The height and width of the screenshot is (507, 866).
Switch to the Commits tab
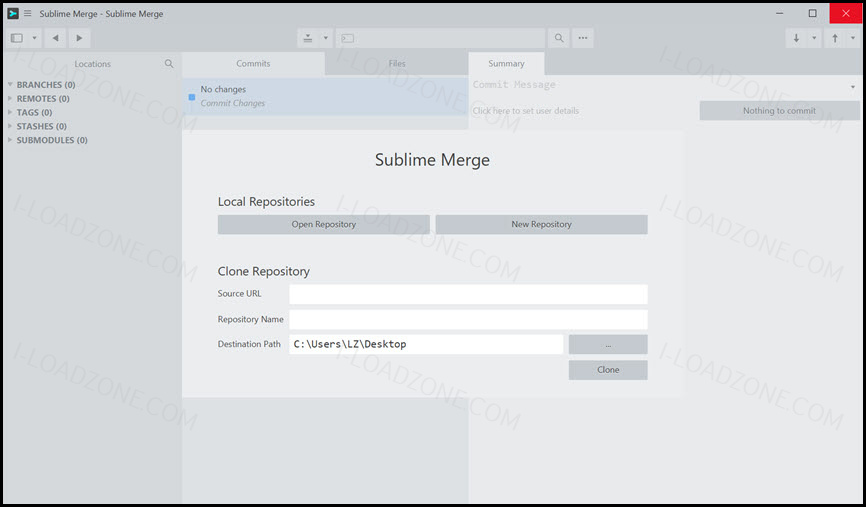click(x=253, y=64)
